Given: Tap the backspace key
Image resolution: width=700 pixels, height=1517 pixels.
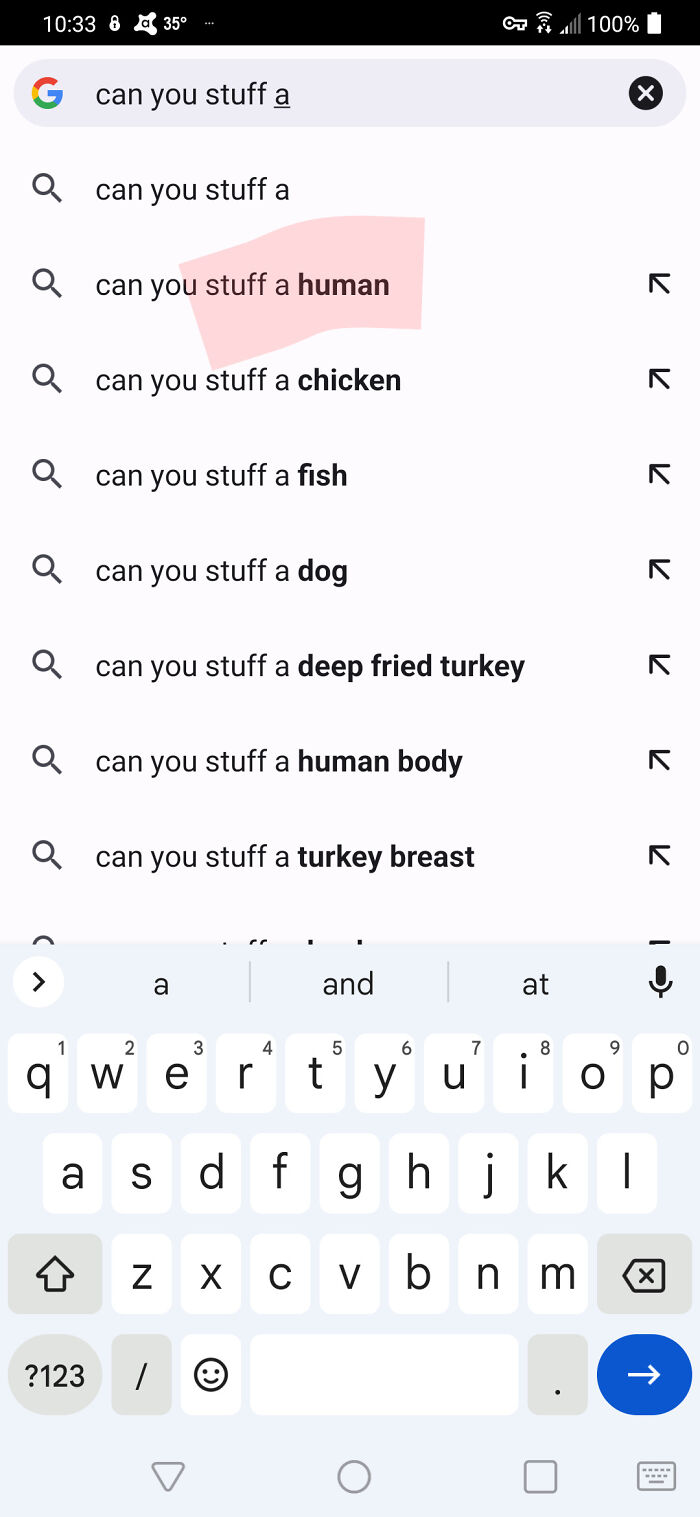Looking at the screenshot, I should [x=644, y=1274].
